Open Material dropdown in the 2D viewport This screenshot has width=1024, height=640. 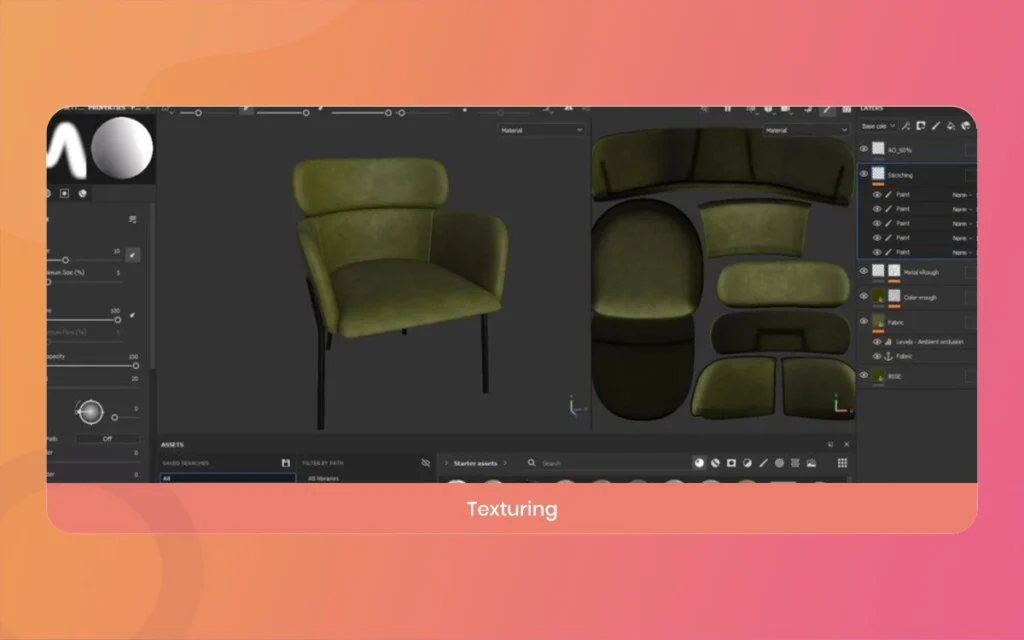coord(806,131)
